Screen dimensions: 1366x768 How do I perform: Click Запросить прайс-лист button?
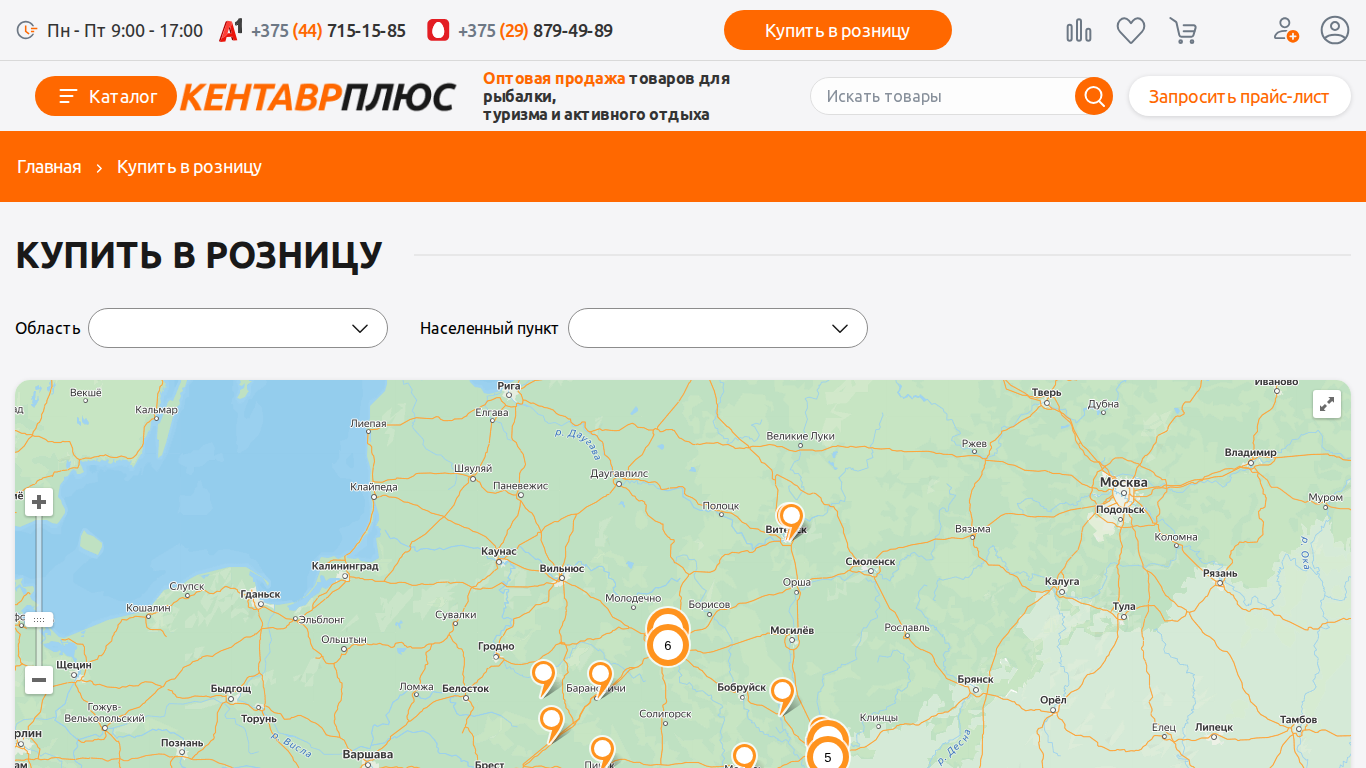[x=1239, y=96]
